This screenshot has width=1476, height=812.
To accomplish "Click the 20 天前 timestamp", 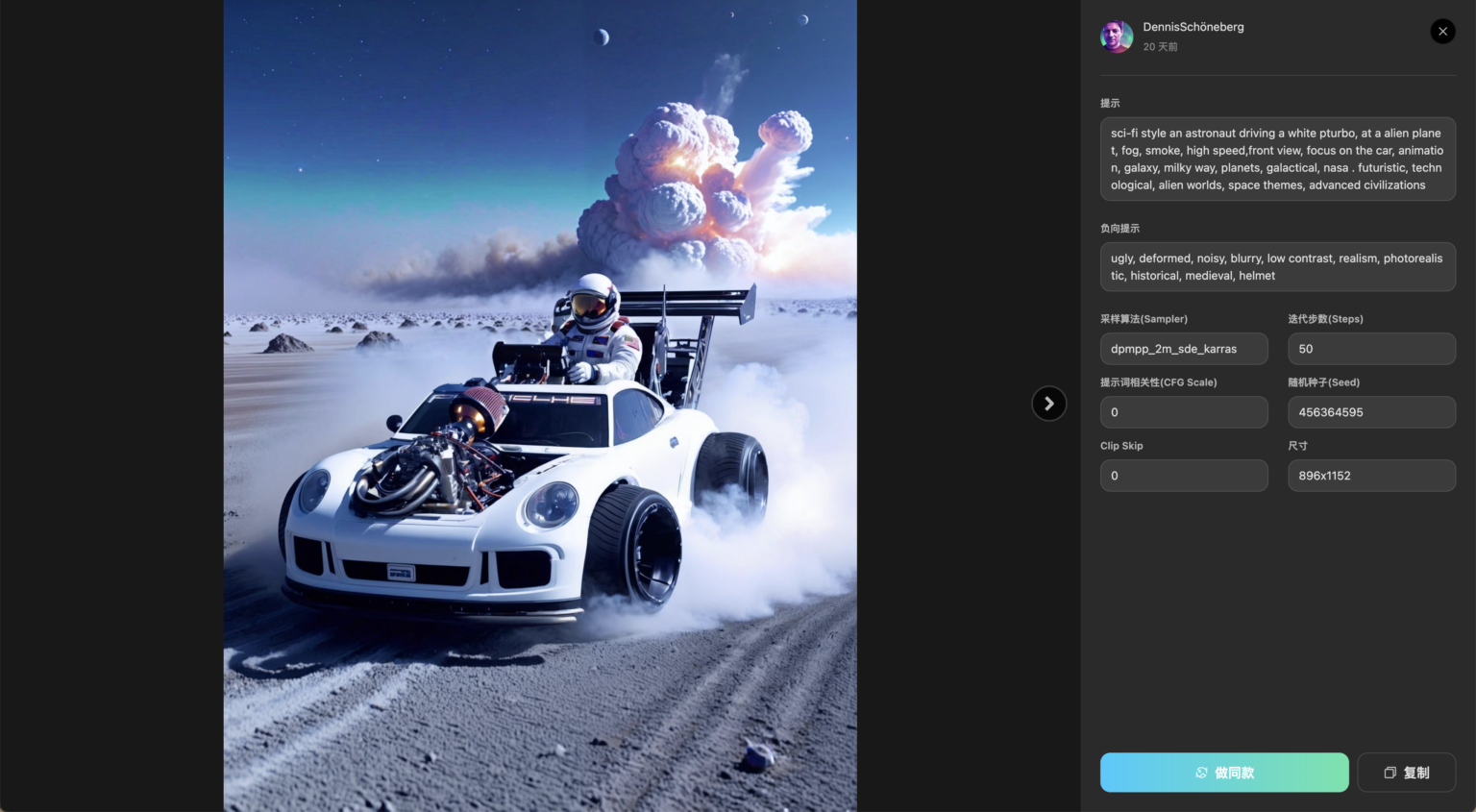I will [1160, 47].
